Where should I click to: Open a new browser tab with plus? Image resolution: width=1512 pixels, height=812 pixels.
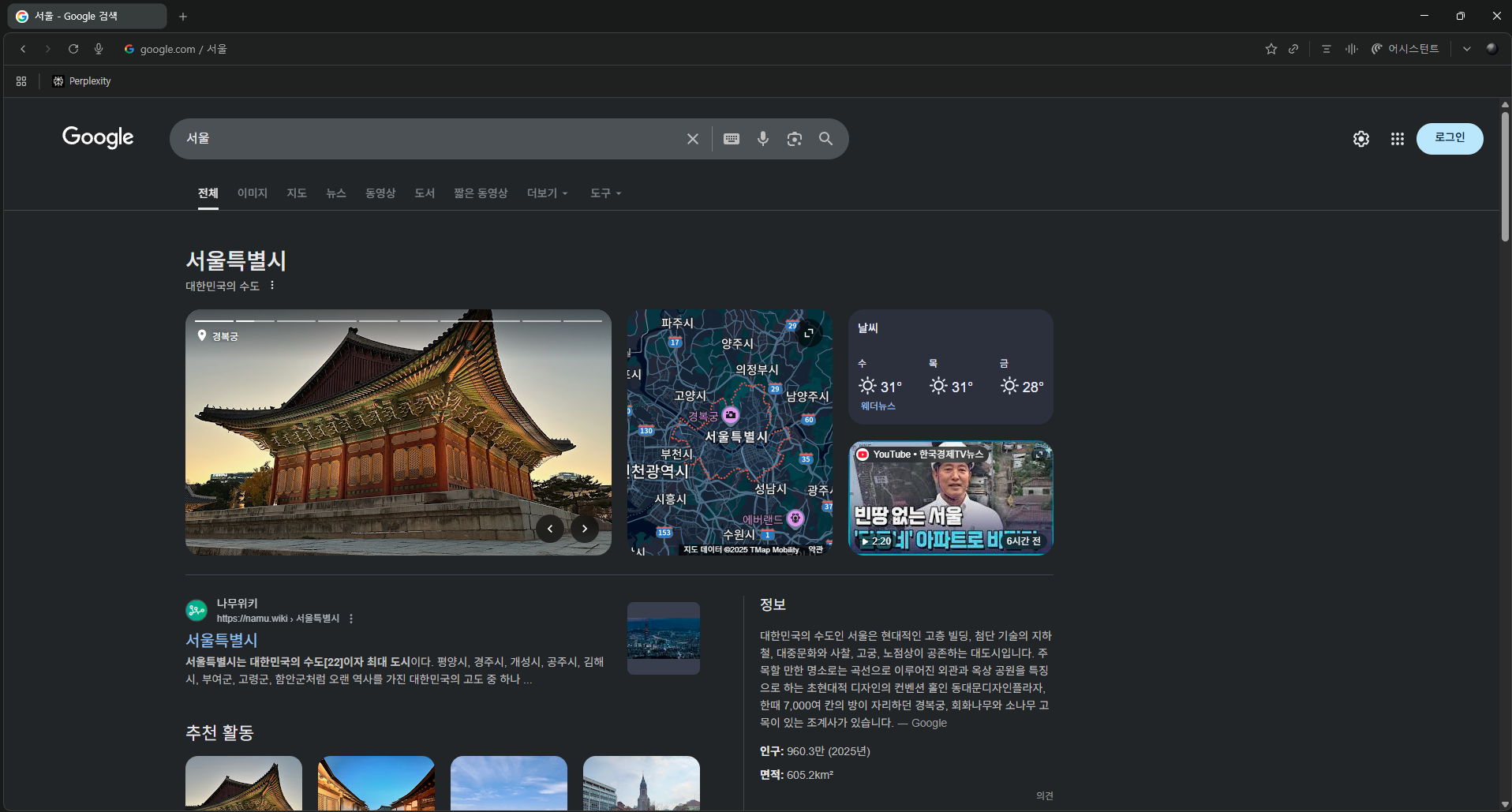183,16
